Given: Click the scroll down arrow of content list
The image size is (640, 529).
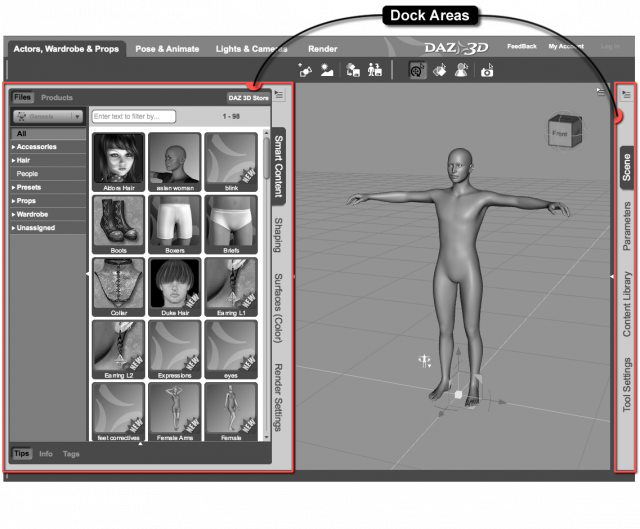Looking at the screenshot, I should [267, 437].
